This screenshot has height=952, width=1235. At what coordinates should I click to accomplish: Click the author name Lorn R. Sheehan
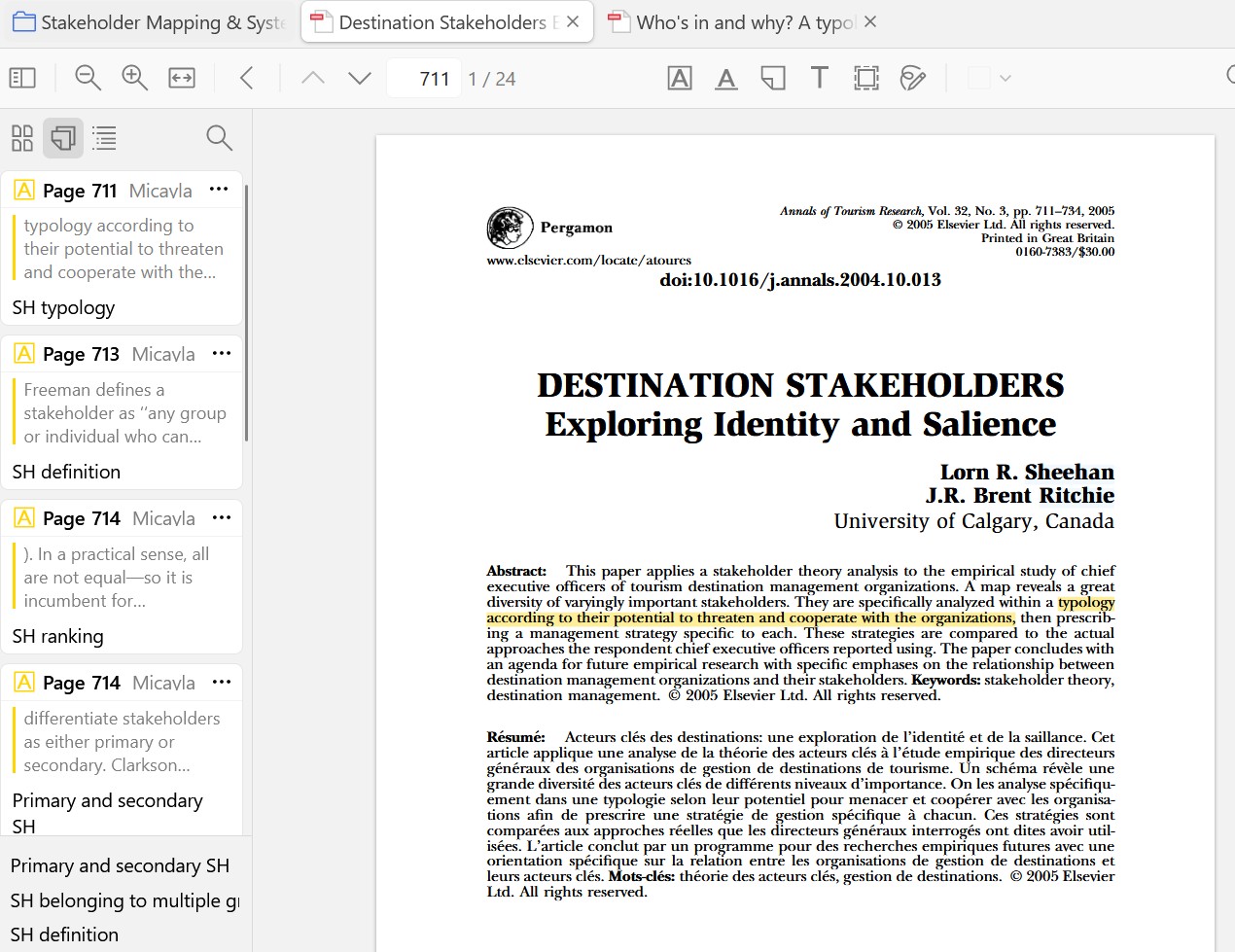coord(1027,472)
